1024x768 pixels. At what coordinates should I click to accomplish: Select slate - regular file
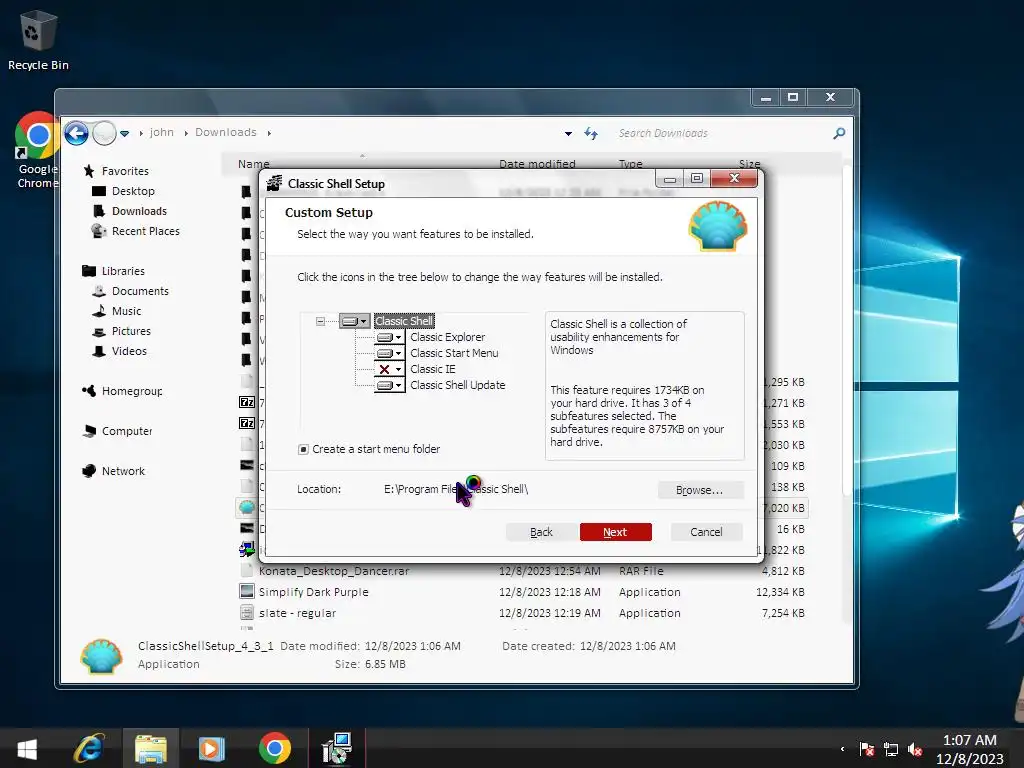pyautogui.click(x=297, y=613)
